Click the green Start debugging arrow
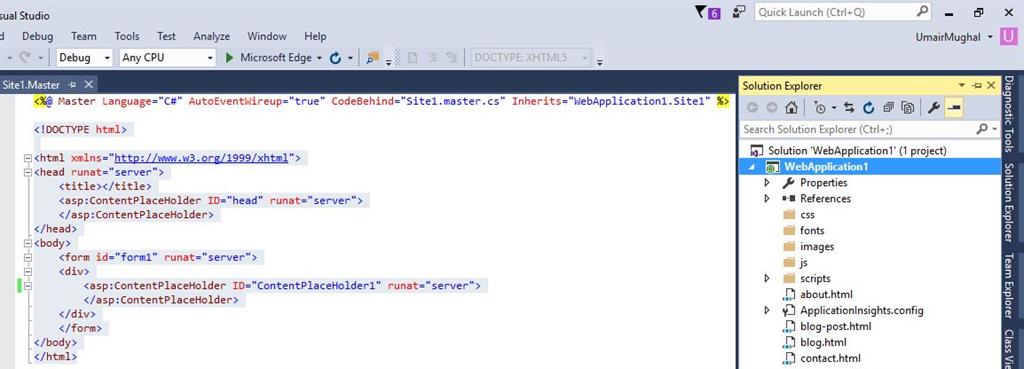 click(229, 57)
